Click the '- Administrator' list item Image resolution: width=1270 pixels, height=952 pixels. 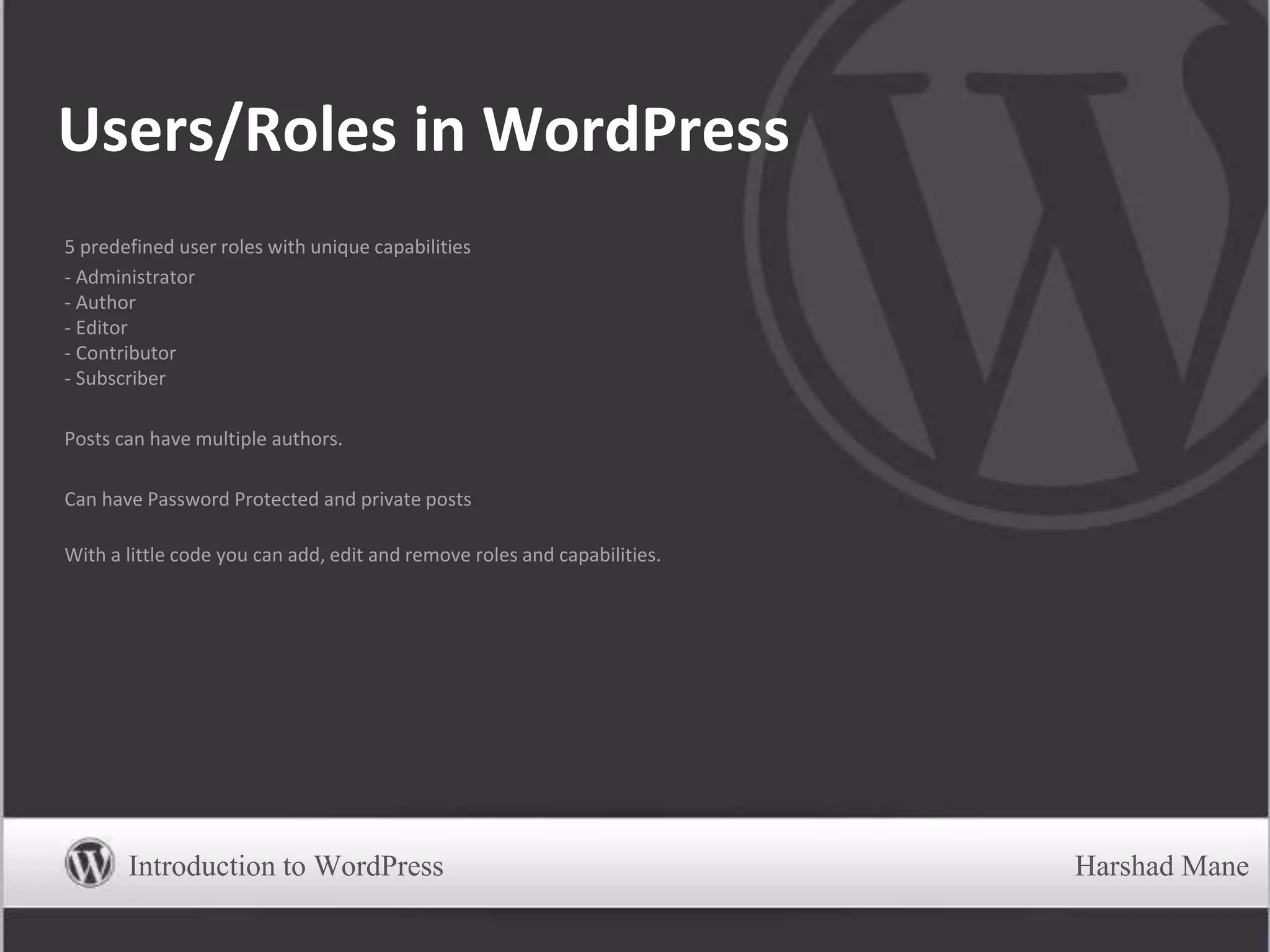(130, 277)
